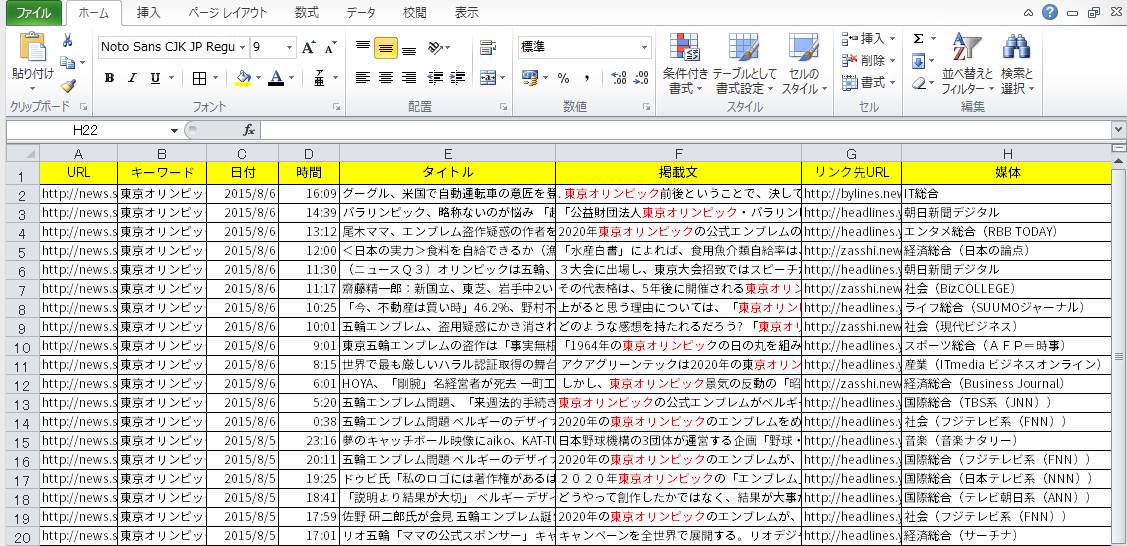Open the font name dropdown
Viewport: 1127px width, 546px height.
click(242, 47)
